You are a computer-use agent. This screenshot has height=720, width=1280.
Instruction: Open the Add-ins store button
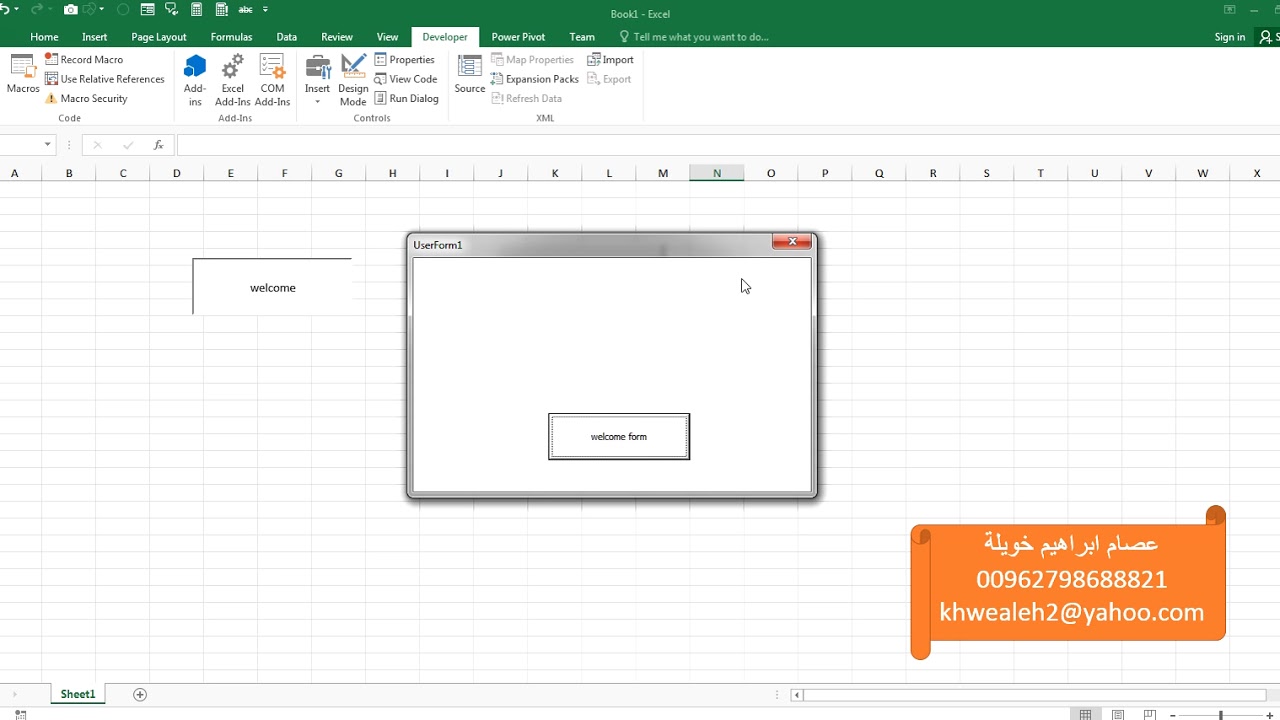click(x=195, y=80)
